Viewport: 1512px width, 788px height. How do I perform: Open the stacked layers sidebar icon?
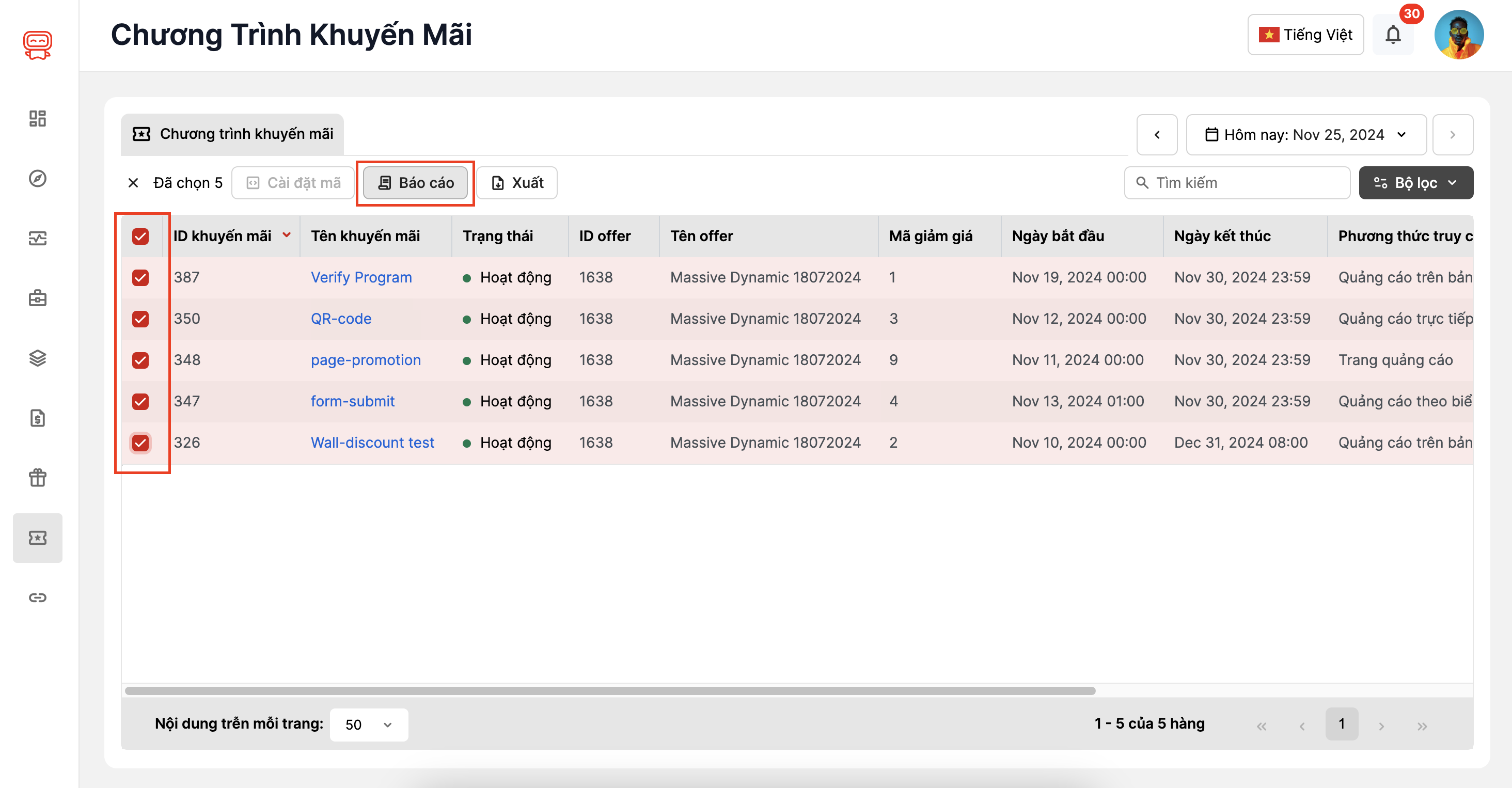38,358
